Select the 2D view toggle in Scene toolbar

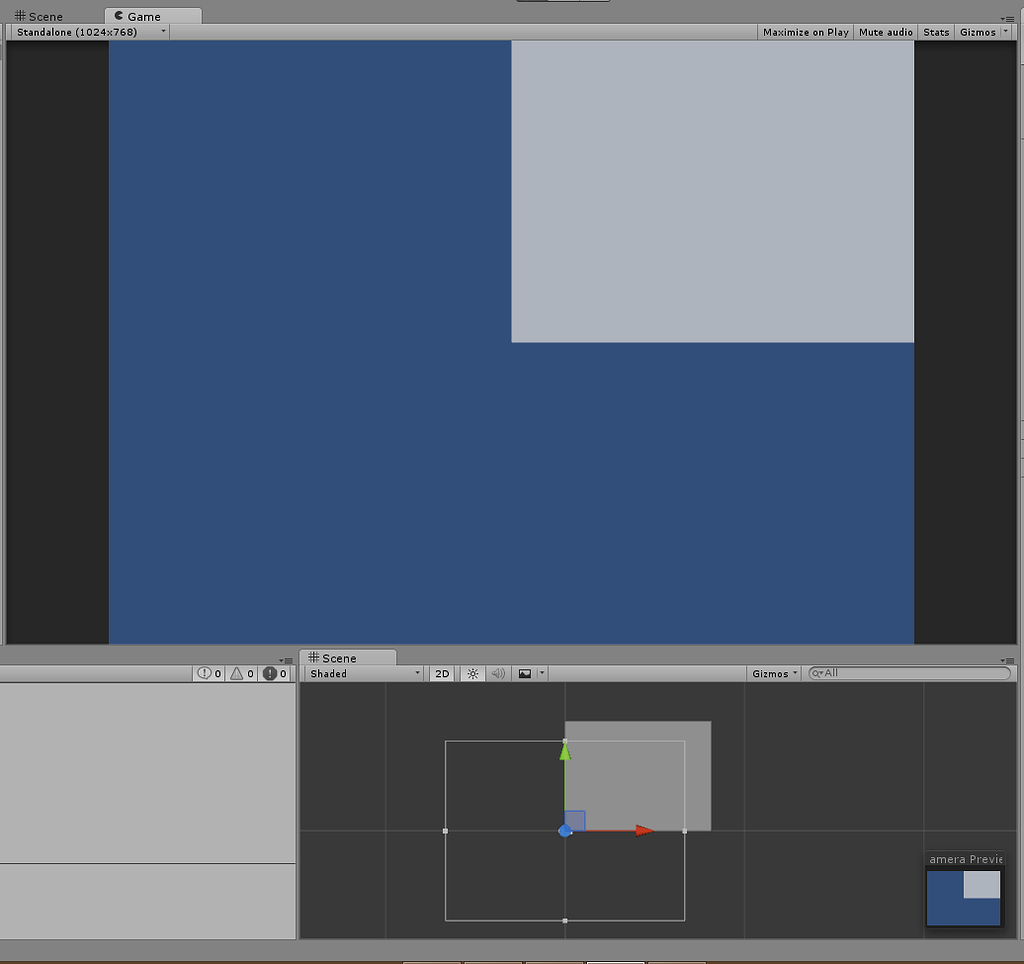coord(441,673)
